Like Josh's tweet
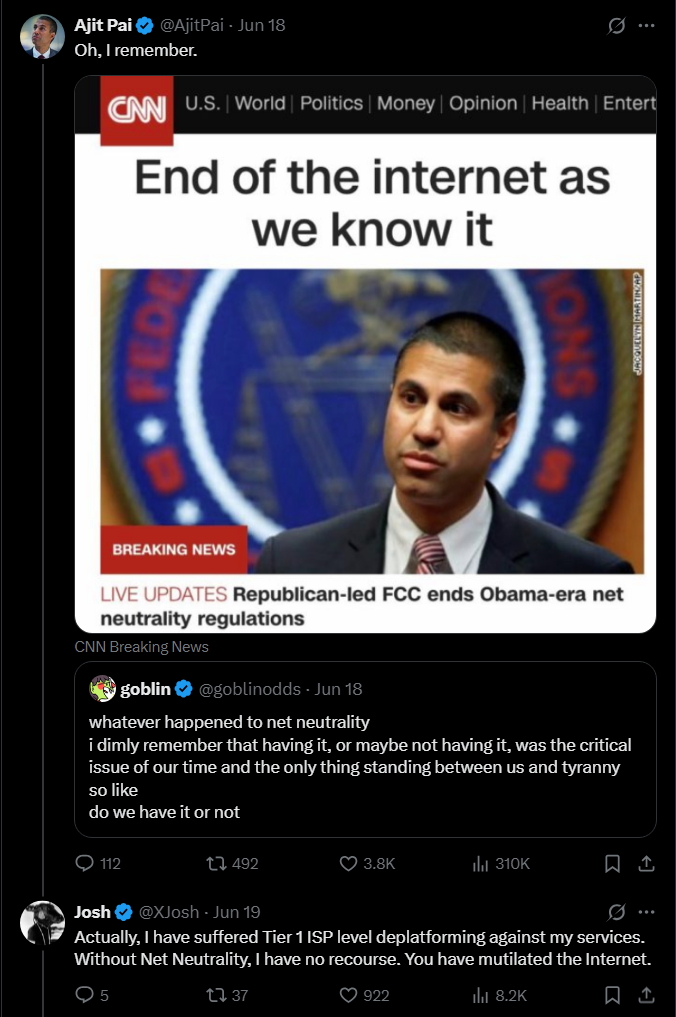Viewport: 676px width, 1017px height. point(349,994)
